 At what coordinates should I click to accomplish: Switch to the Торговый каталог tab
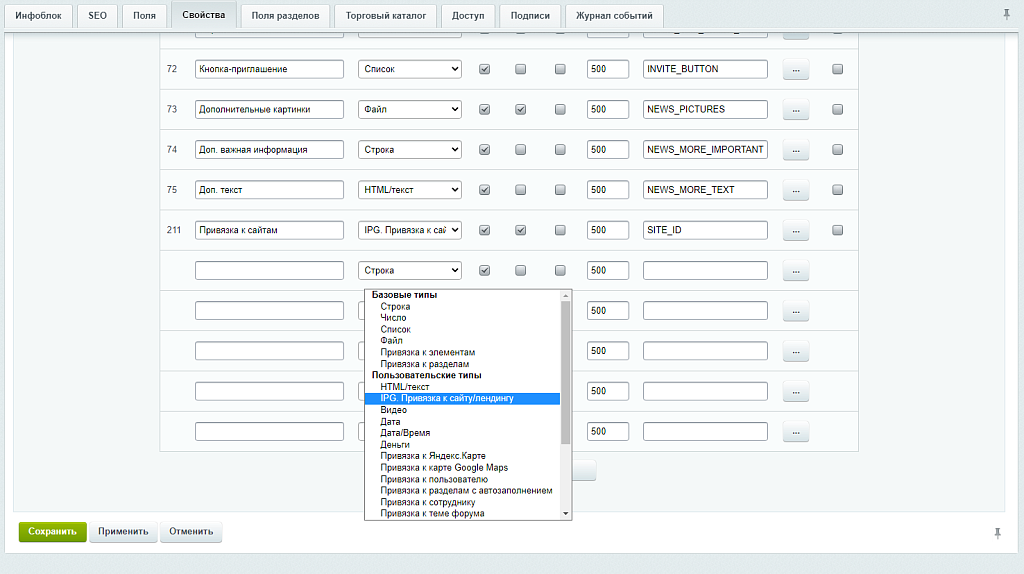[385, 16]
